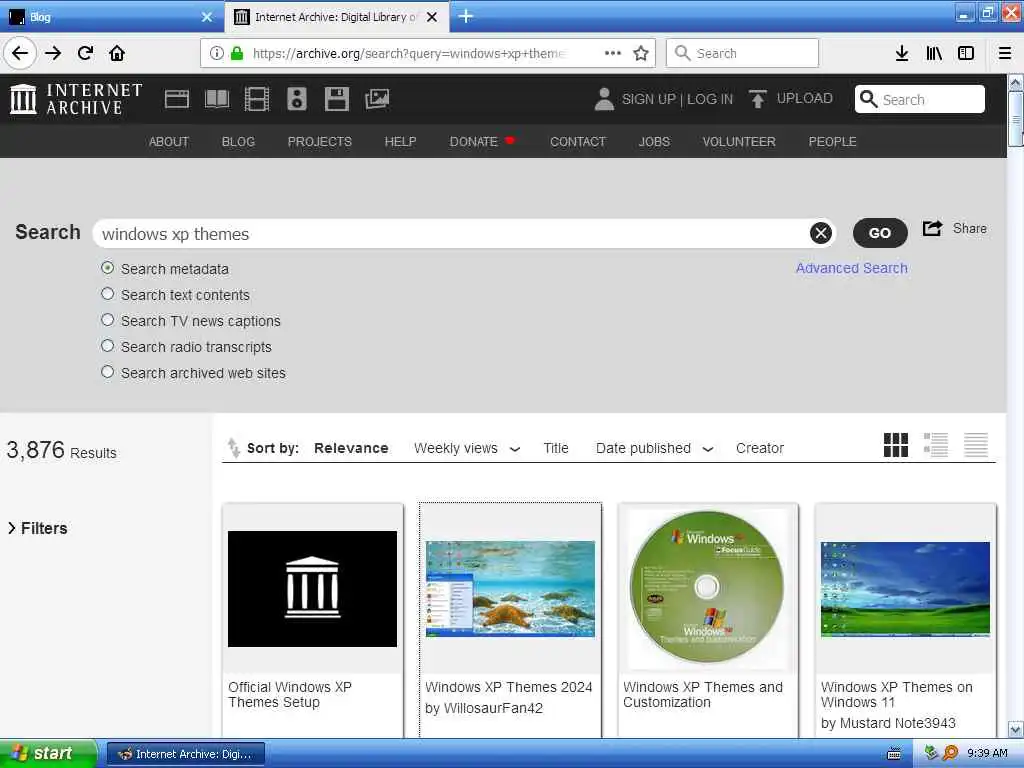Open the BLOG menu item
The width and height of the screenshot is (1024, 768).
pyautogui.click(x=238, y=142)
